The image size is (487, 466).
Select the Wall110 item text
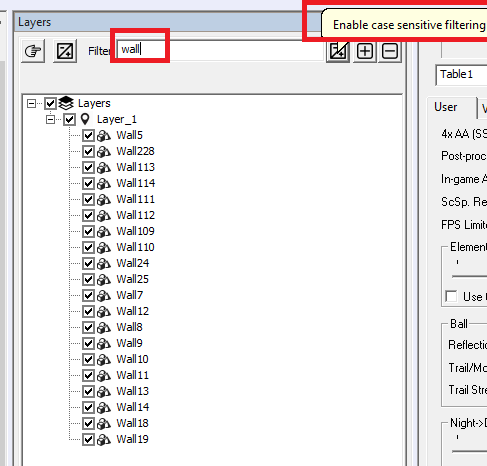[135, 247]
